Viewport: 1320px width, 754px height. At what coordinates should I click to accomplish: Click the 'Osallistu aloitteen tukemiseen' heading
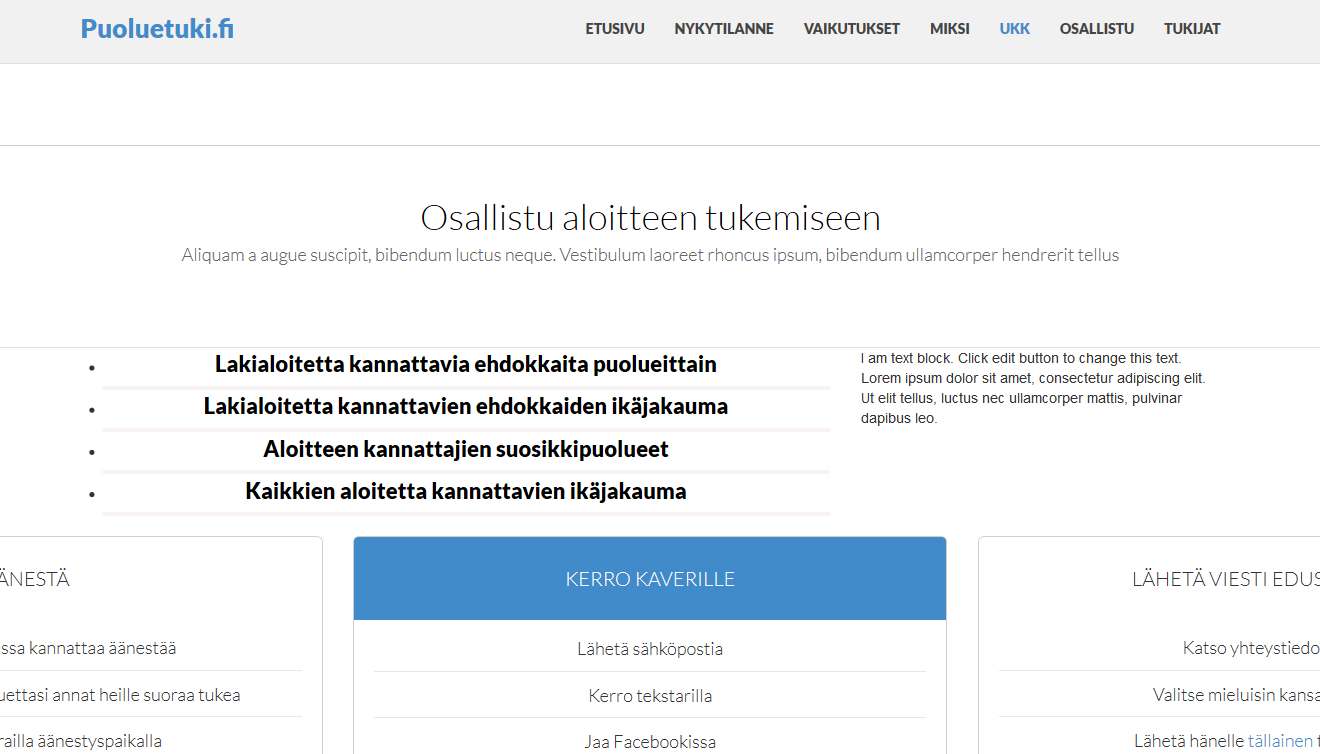650,218
